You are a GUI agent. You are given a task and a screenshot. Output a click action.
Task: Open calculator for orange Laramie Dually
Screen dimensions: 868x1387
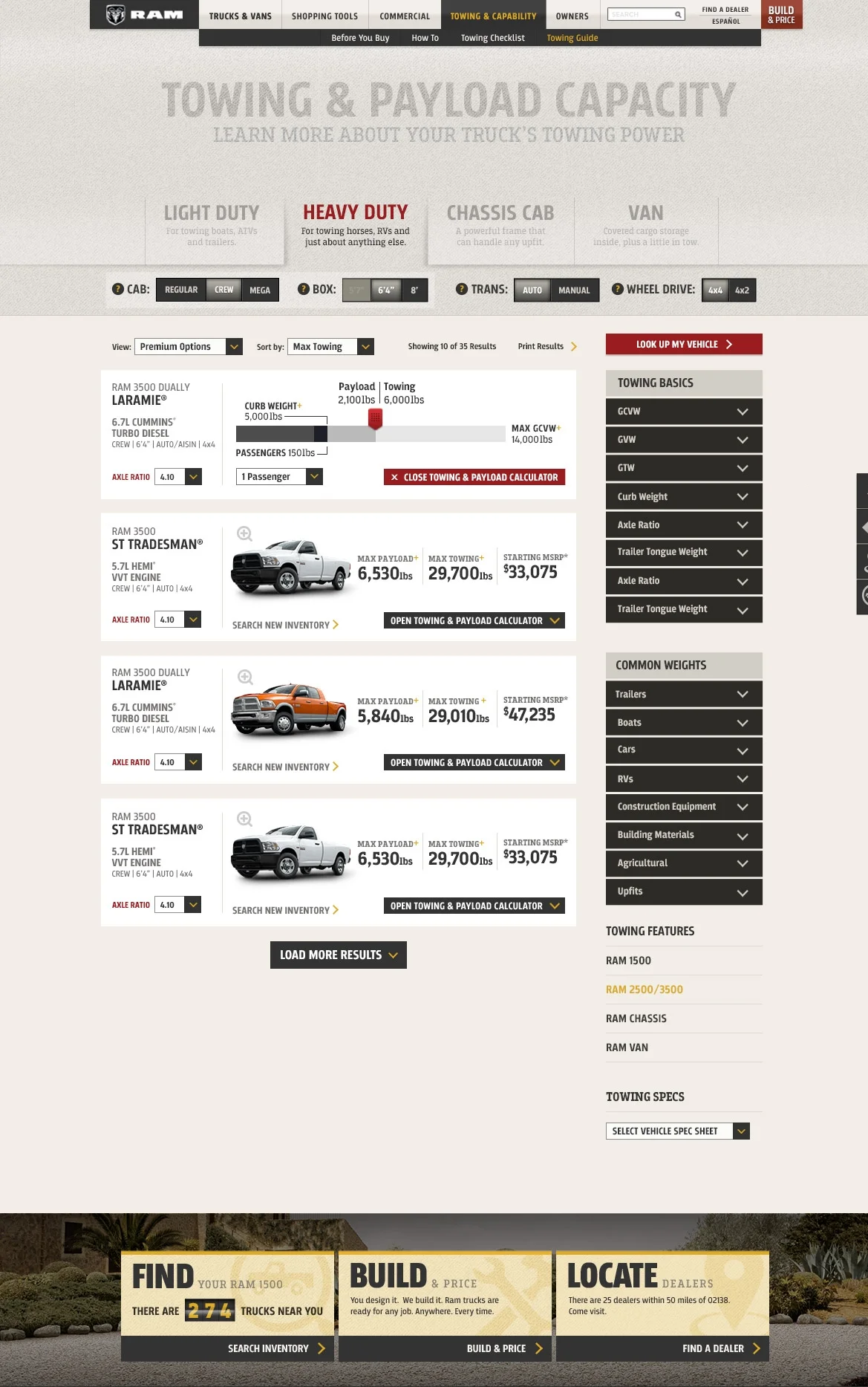click(x=474, y=762)
